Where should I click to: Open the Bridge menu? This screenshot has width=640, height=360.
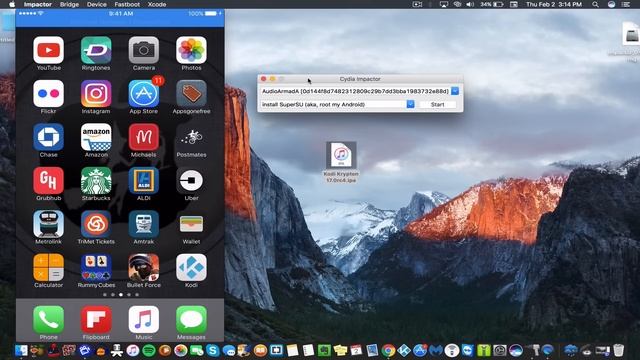click(69, 4)
